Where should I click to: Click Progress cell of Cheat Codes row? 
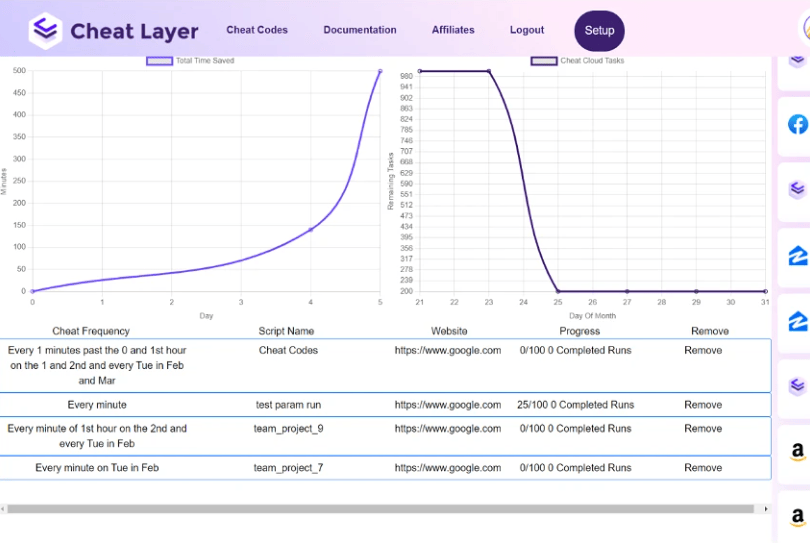click(x=575, y=350)
